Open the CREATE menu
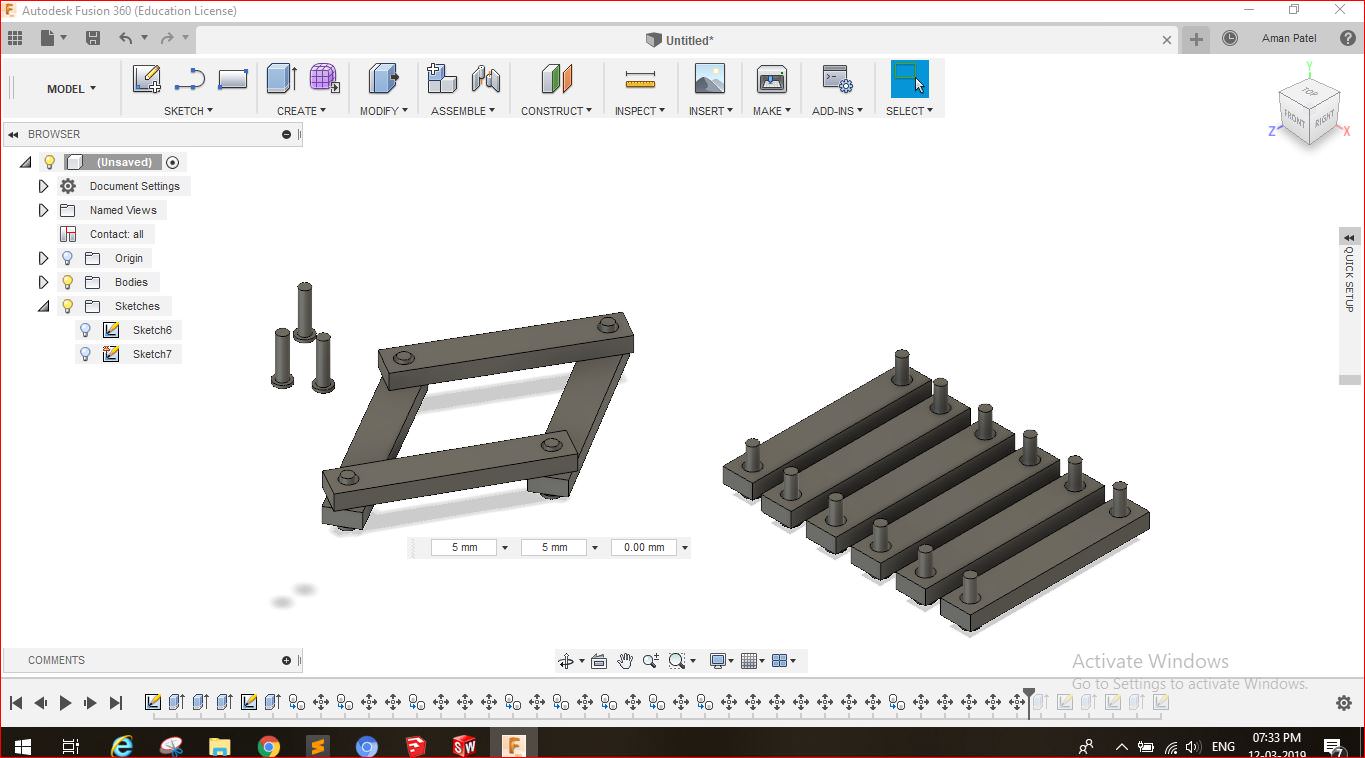1365x758 pixels. (301, 111)
